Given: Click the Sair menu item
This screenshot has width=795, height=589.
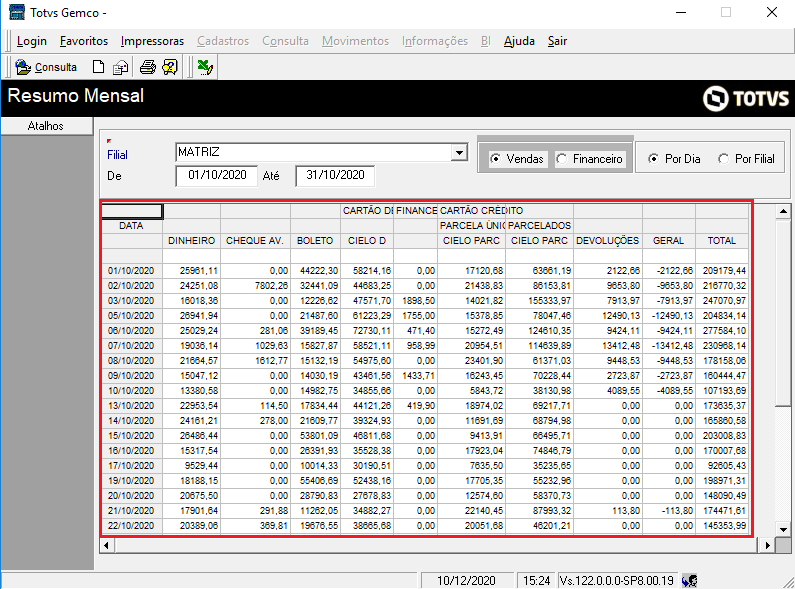Looking at the screenshot, I should [557, 41].
